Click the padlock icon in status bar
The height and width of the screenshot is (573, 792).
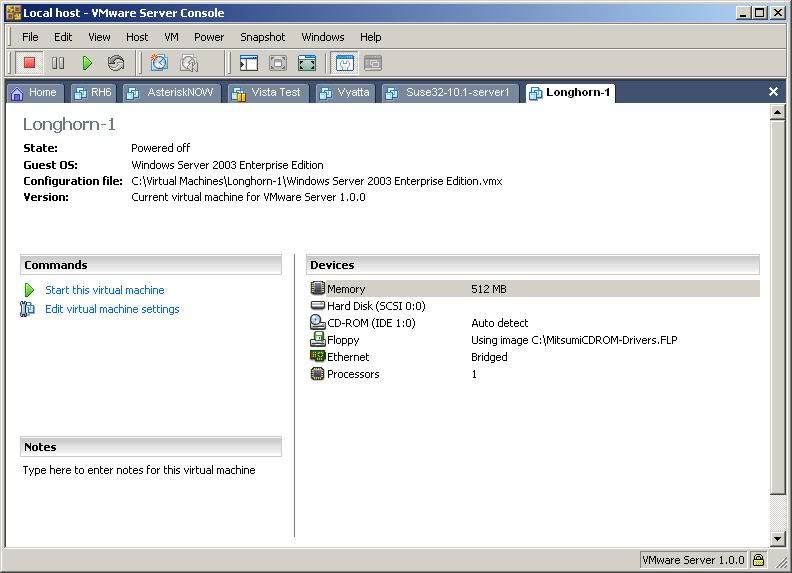pyautogui.click(x=758, y=560)
